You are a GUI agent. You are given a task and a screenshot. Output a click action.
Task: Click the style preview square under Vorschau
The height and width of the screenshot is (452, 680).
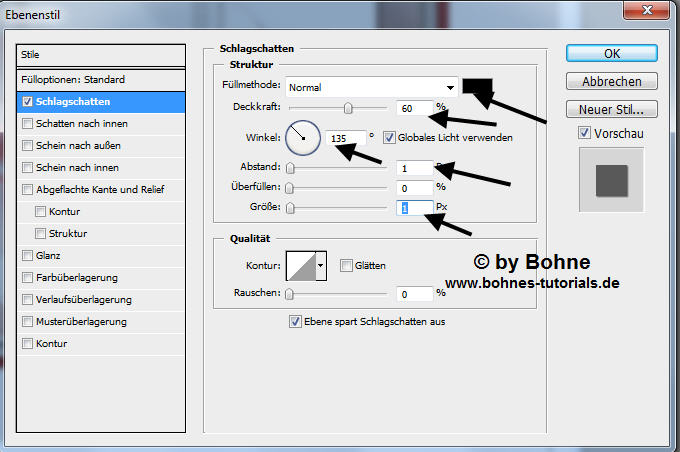click(611, 181)
